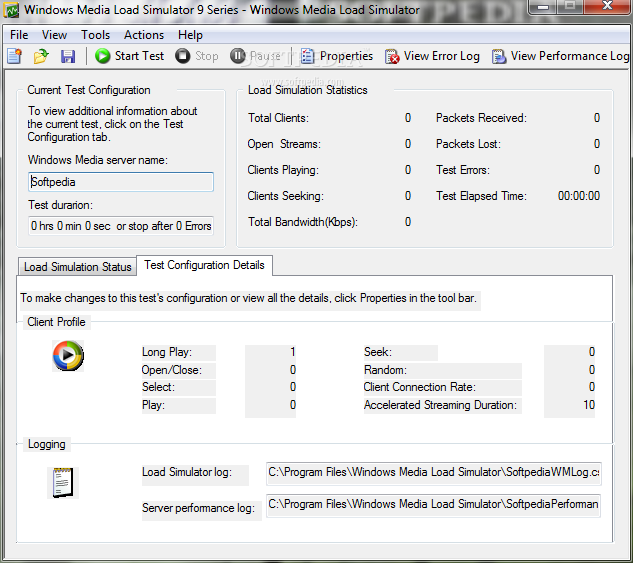
Task: Open the Help menu
Action: [190, 35]
